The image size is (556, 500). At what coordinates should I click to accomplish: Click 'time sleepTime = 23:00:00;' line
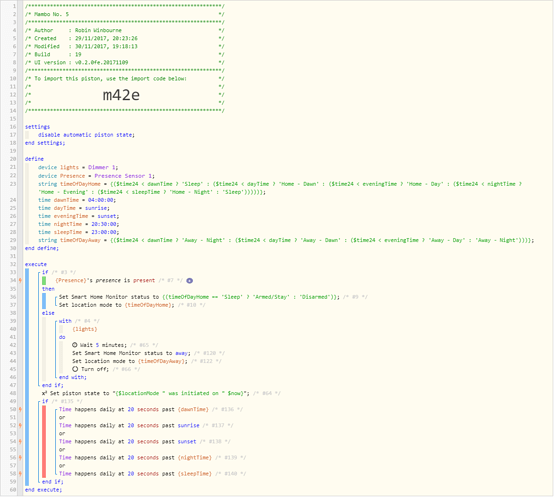[x=79, y=233]
